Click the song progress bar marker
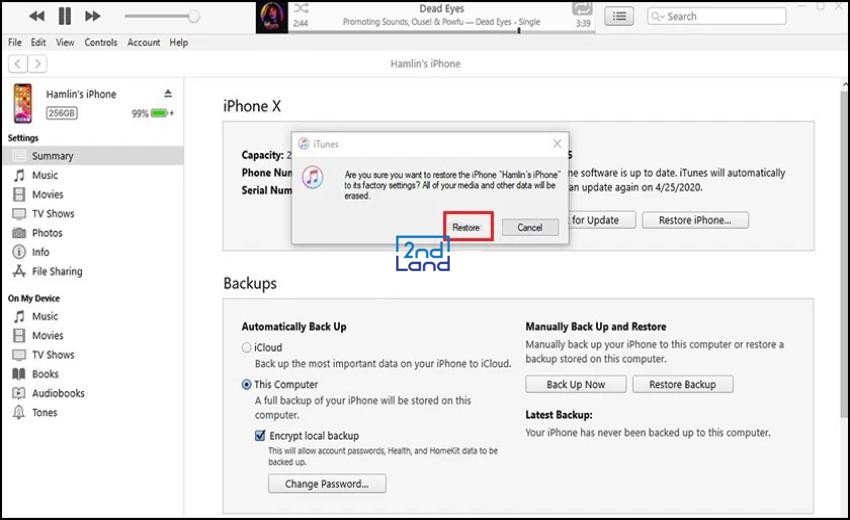This screenshot has width=850, height=520. [519, 31]
